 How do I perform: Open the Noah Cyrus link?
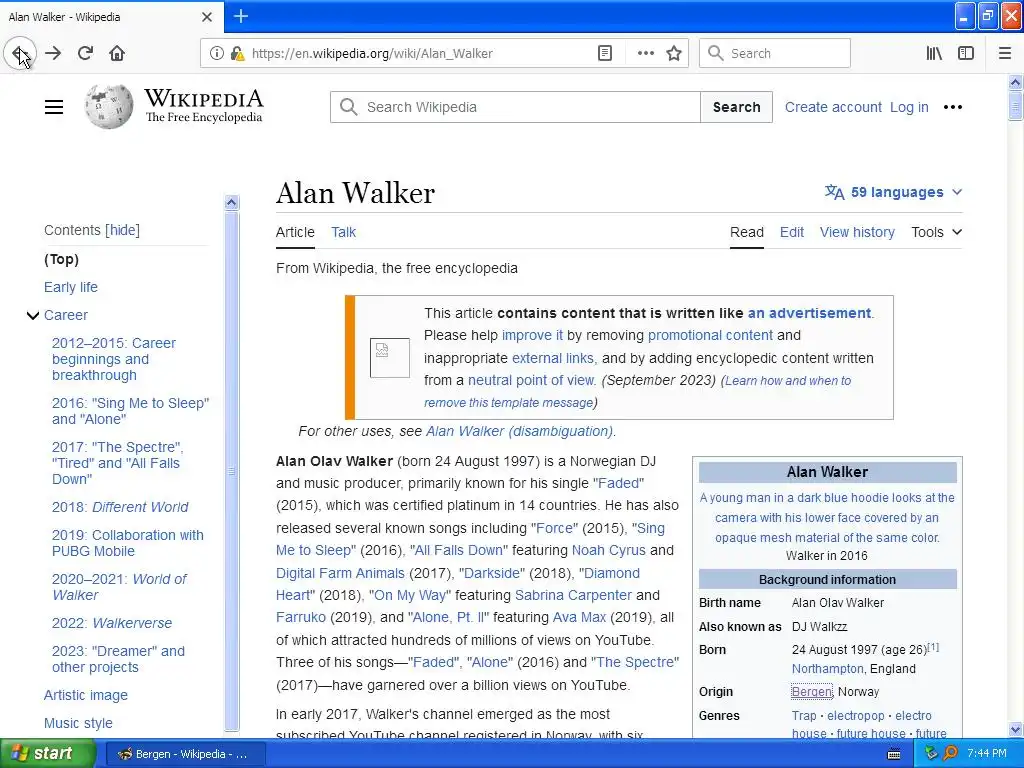coord(609,551)
